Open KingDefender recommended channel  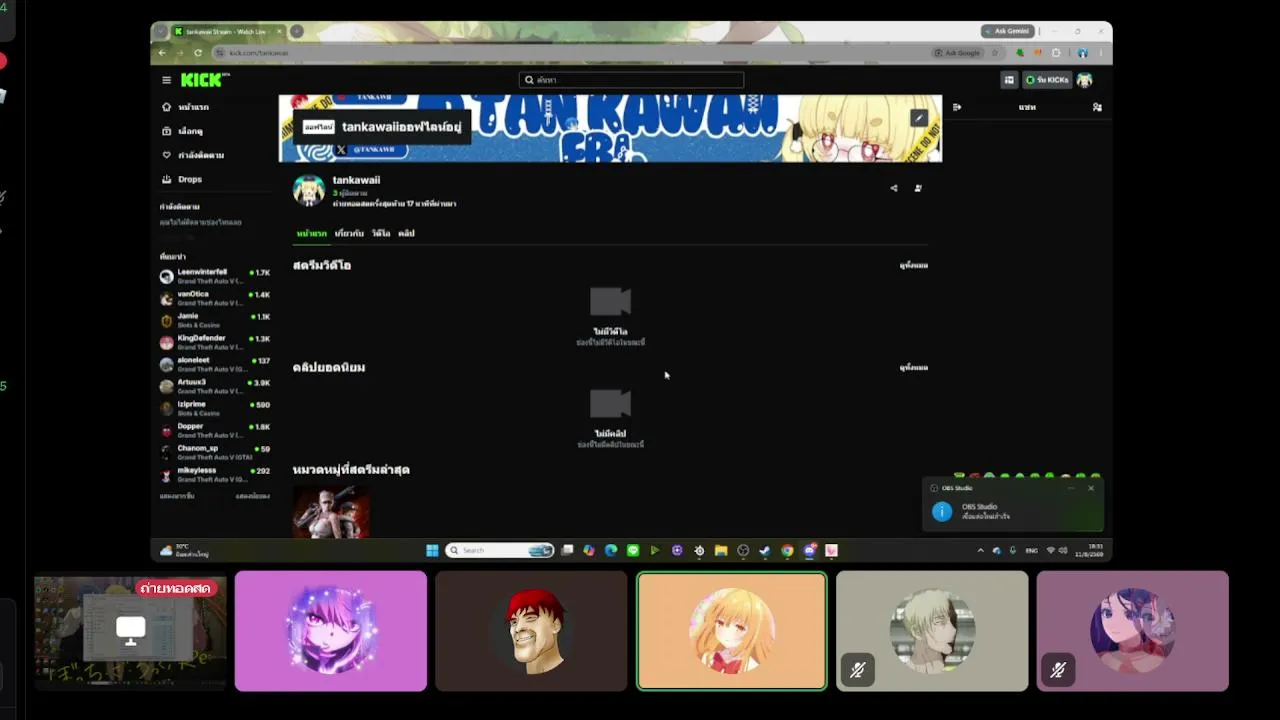(x=215, y=342)
